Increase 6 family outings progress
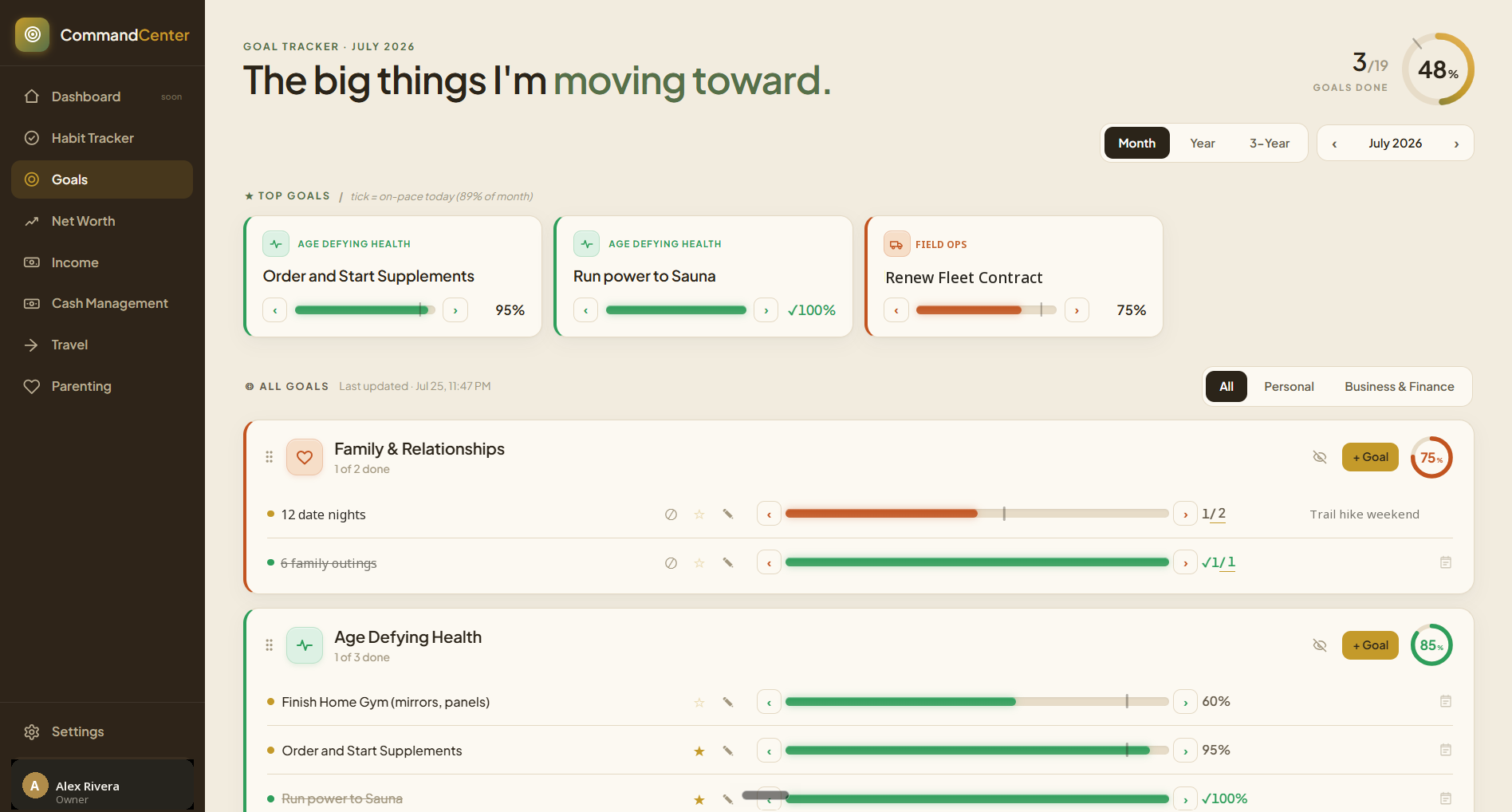The height and width of the screenshot is (812, 1512). 1186,563
